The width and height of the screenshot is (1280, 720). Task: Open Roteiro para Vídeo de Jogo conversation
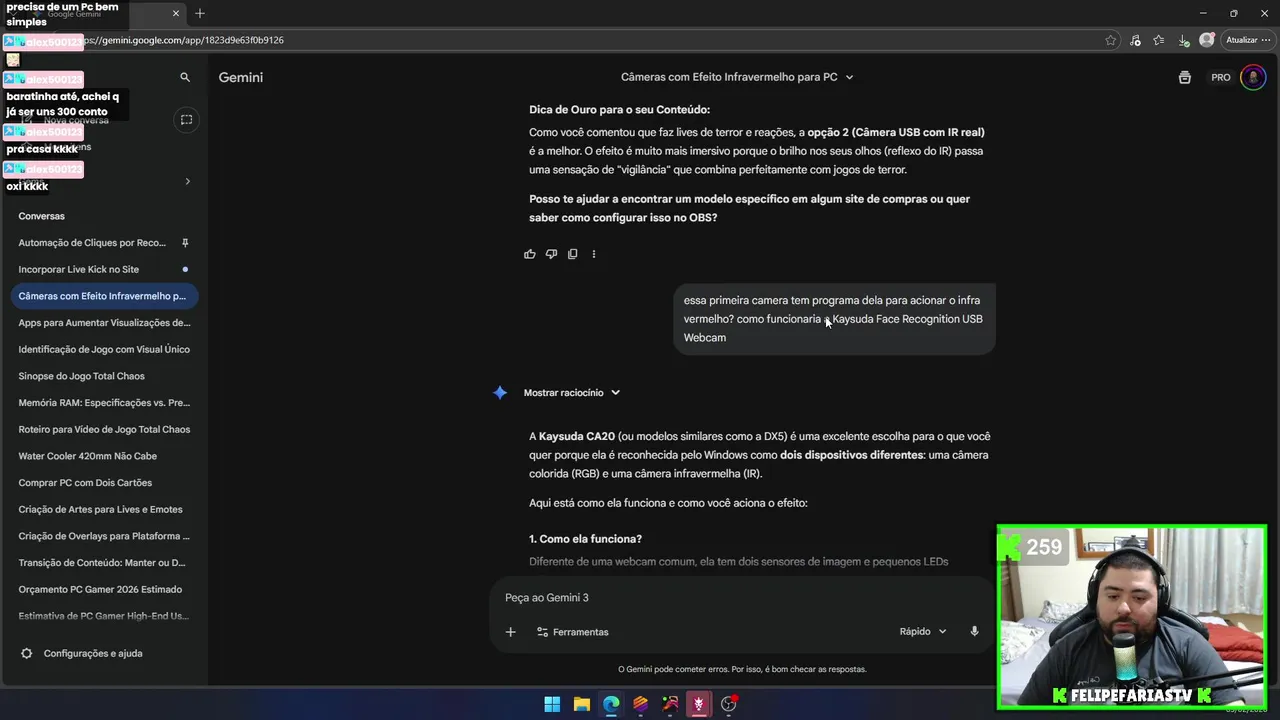[104, 429]
